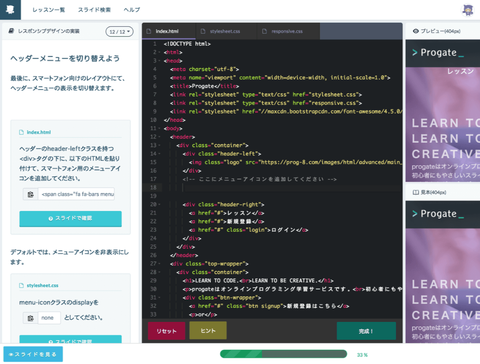Click the DOCTYPE html text on line 1
The width and height of the screenshot is (480, 364).
[x=187, y=44]
